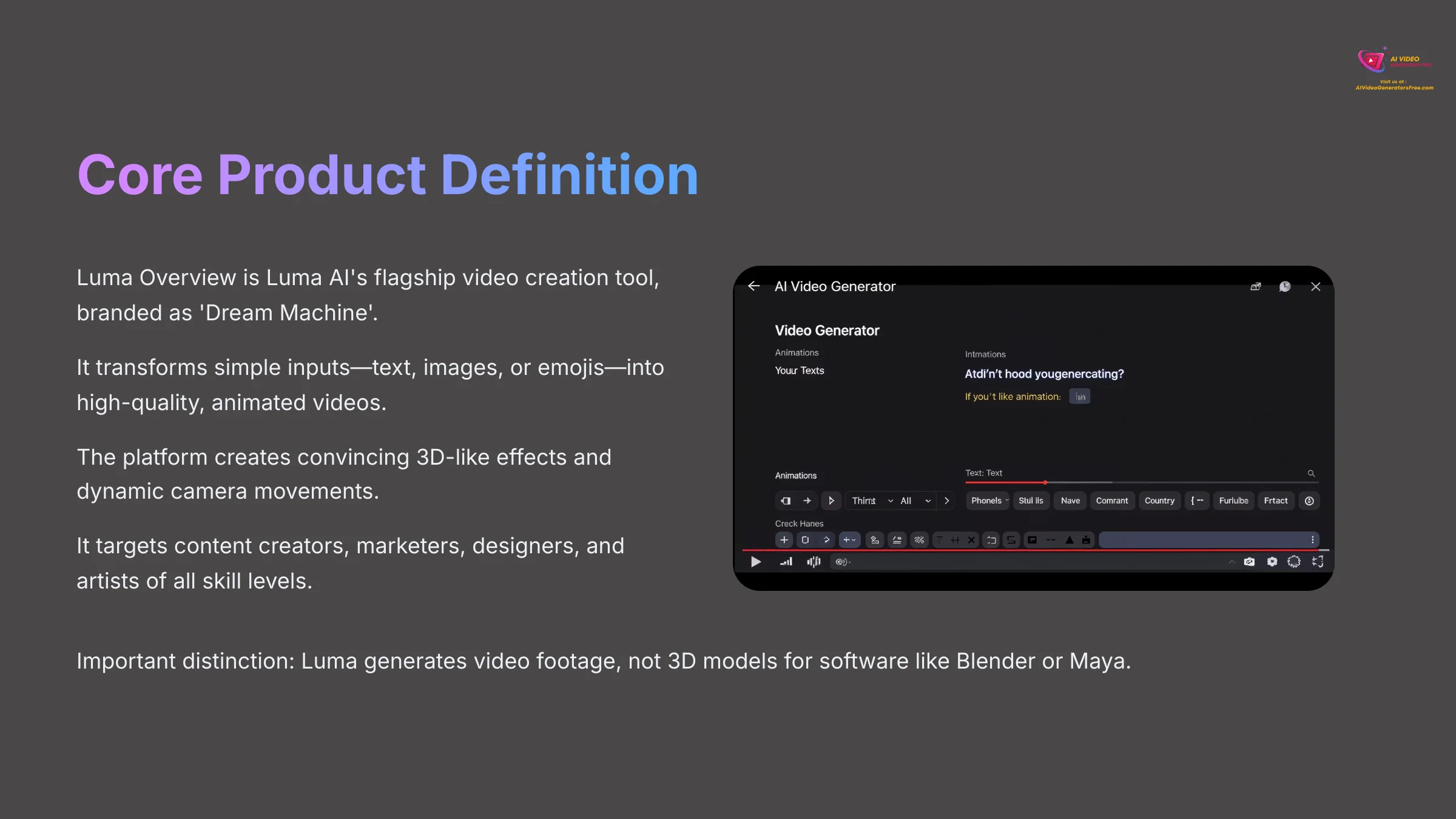Click the Creck Hanes label

pyautogui.click(x=799, y=524)
